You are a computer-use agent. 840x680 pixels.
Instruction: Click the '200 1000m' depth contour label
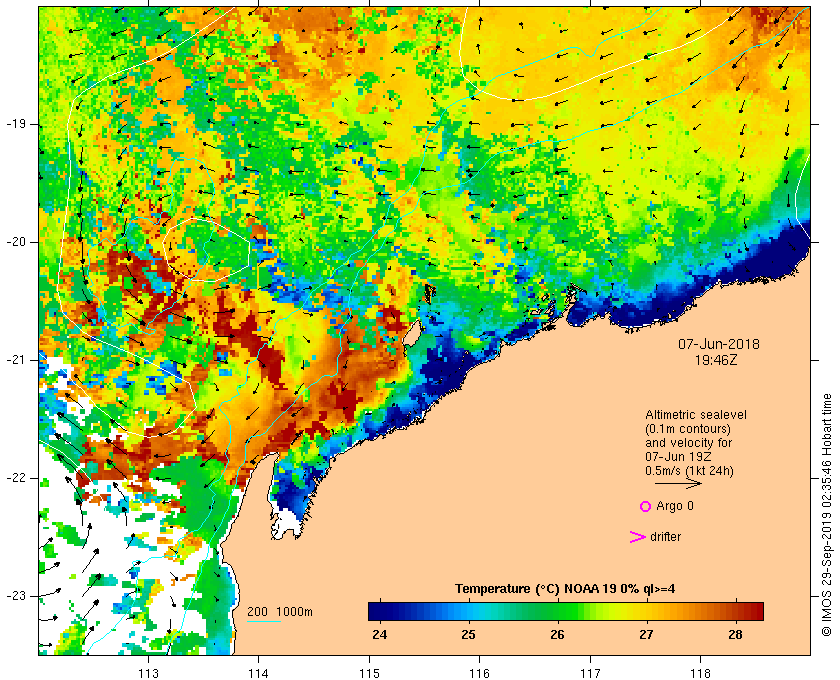click(x=280, y=612)
